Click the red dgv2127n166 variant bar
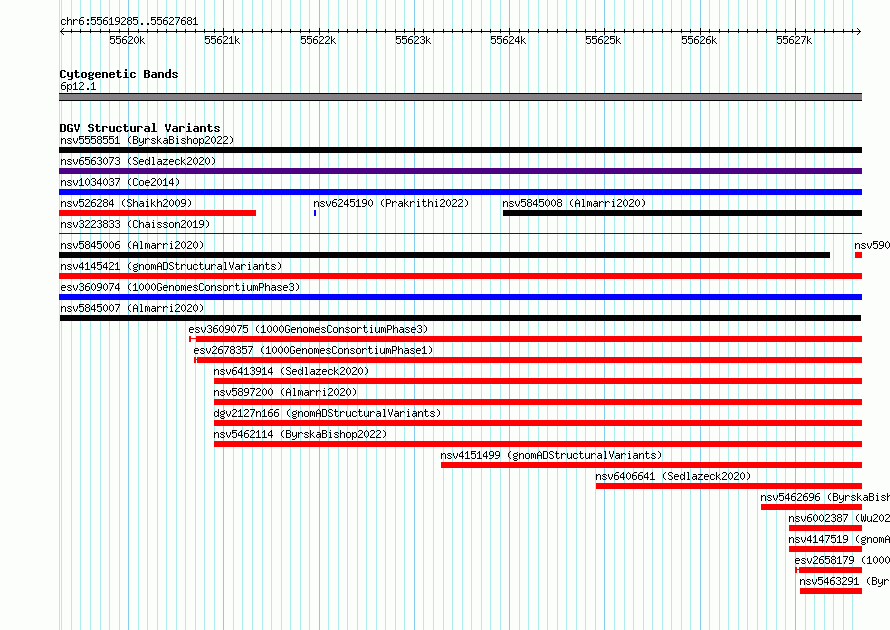Image resolution: width=890 pixels, height=630 pixels. 538,423
